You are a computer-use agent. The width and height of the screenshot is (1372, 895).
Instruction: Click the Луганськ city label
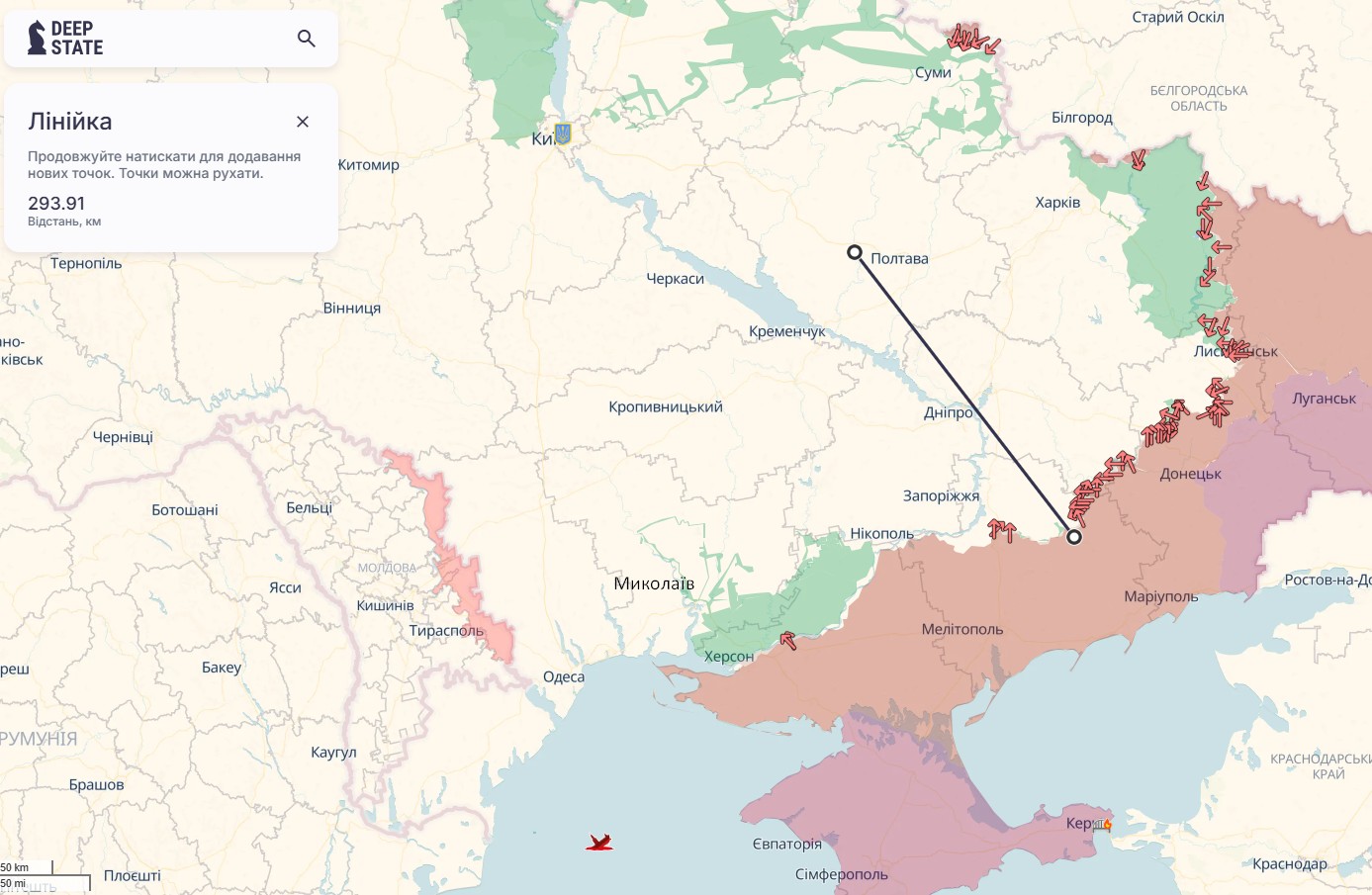click(1324, 399)
